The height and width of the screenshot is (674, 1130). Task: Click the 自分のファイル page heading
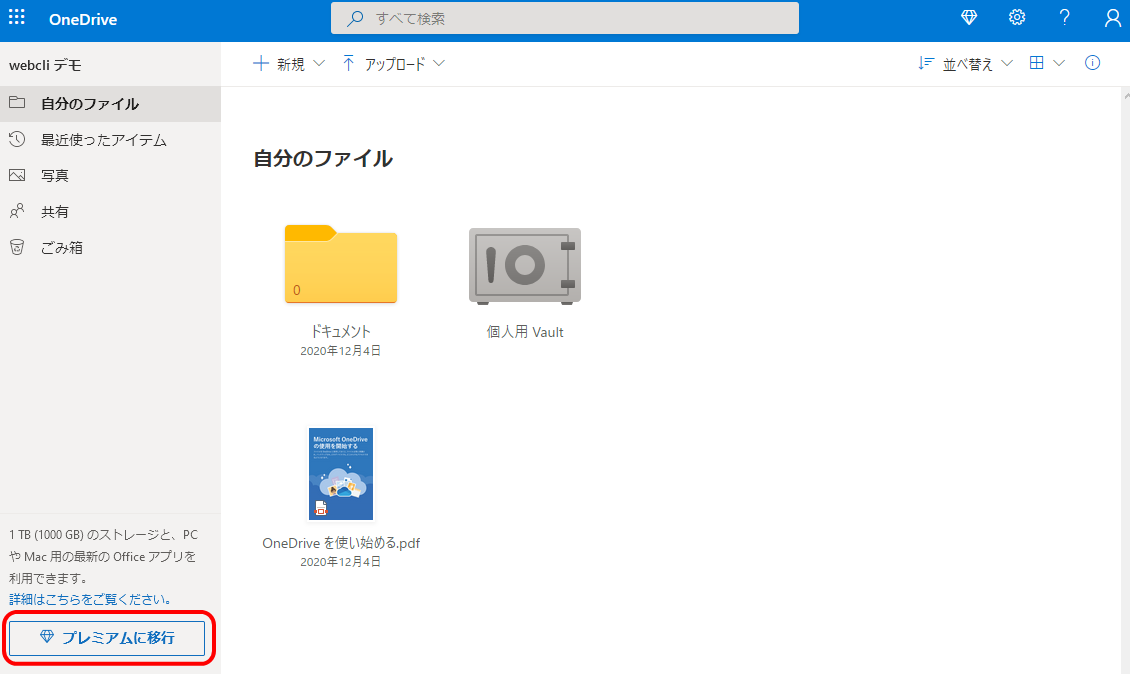[x=323, y=159]
